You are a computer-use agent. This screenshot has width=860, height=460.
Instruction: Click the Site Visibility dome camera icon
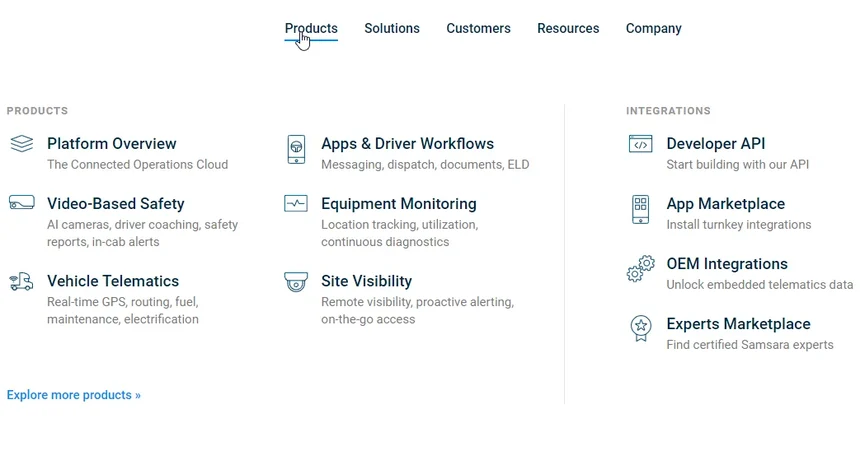pyautogui.click(x=296, y=282)
